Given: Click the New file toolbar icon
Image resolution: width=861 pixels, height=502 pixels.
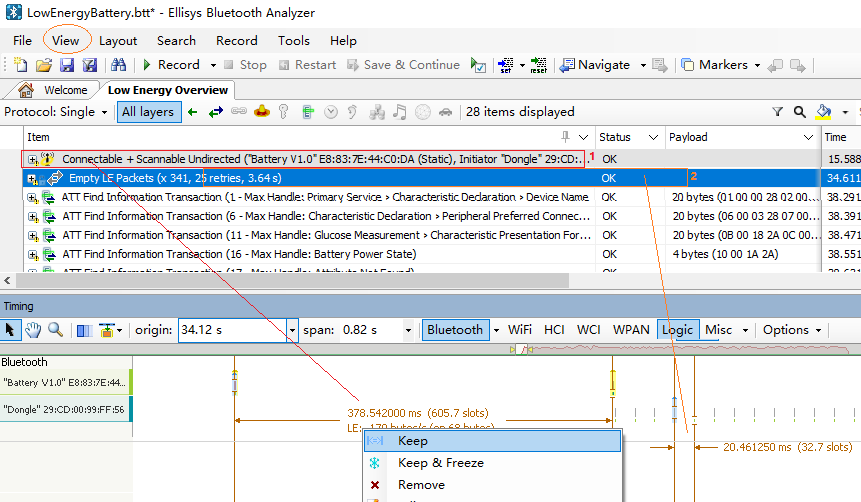Looking at the screenshot, I should tap(20, 65).
